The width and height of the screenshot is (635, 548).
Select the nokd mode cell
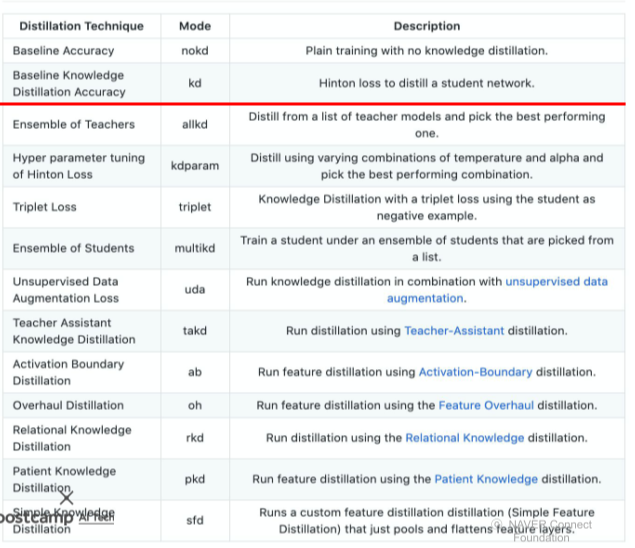point(195,50)
